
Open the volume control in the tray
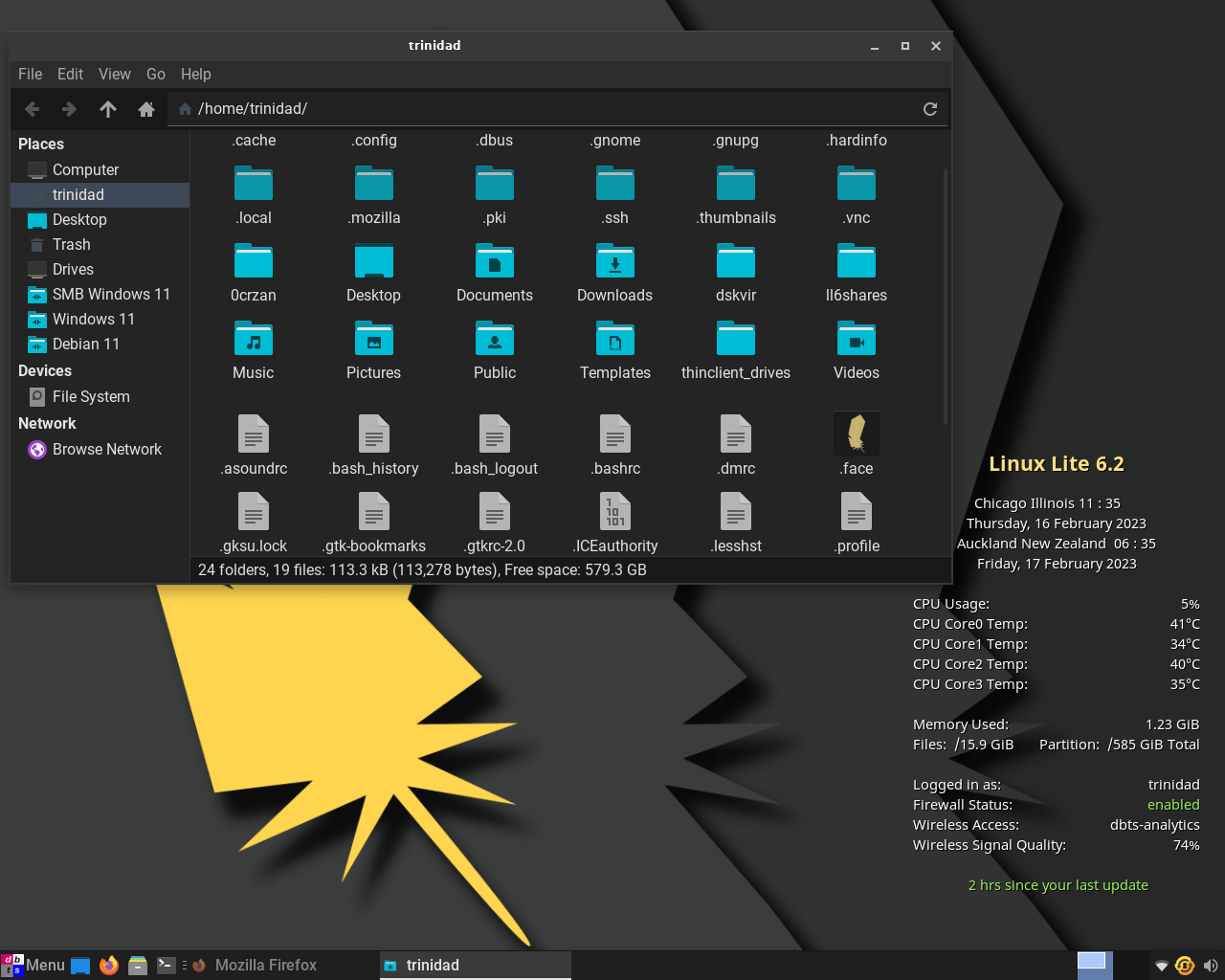pos(1211,966)
